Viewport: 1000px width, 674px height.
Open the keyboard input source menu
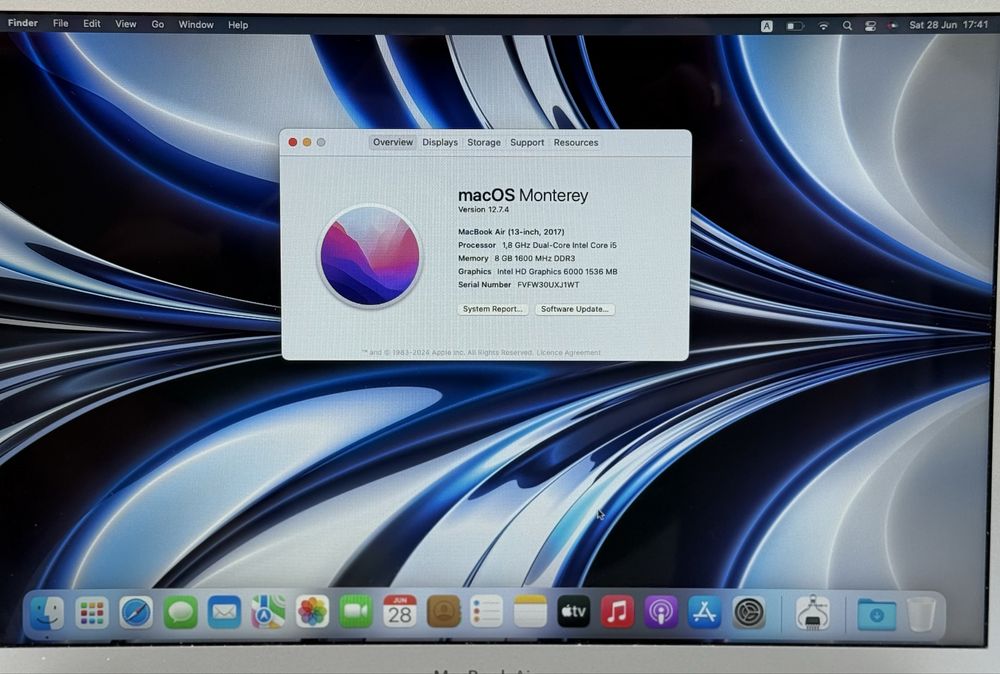[767, 26]
